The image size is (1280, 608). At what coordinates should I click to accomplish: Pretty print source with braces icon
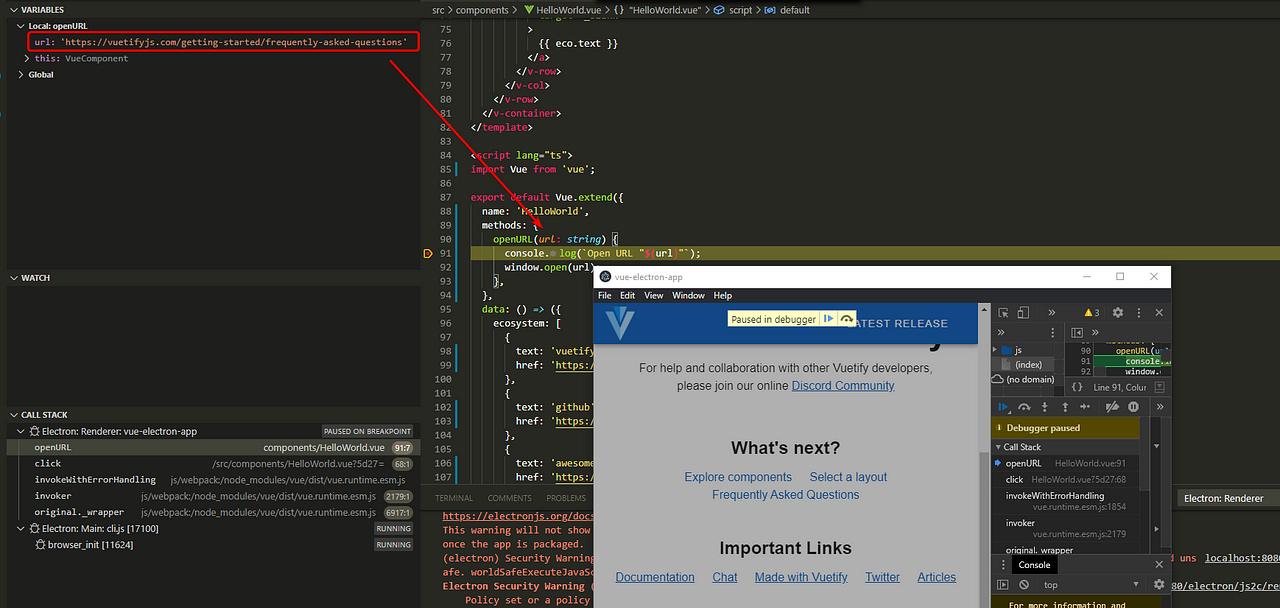(x=1077, y=387)
